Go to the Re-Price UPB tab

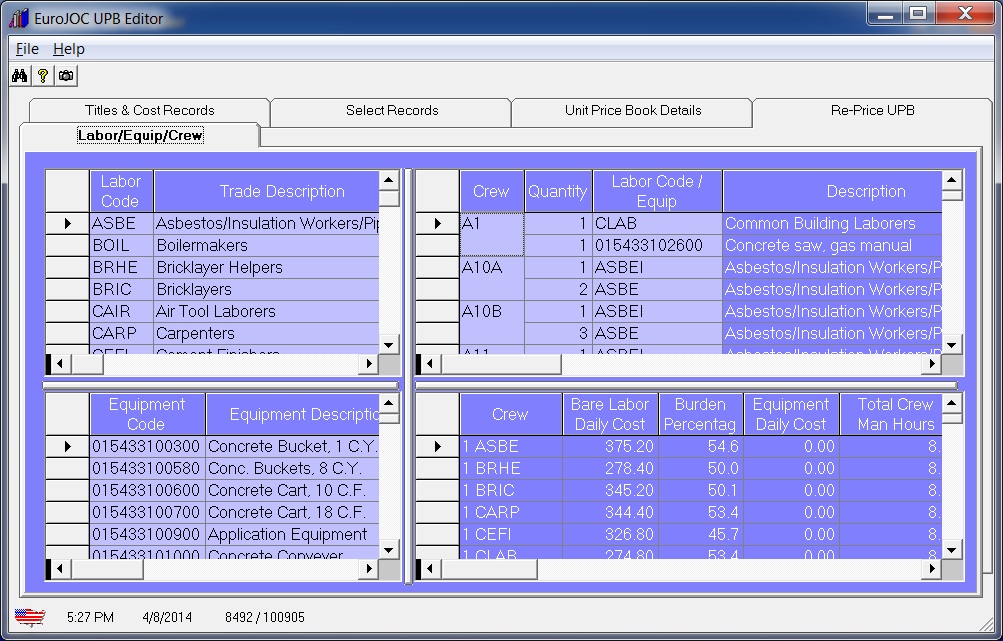pyautogui.click(x=872, y=111)
